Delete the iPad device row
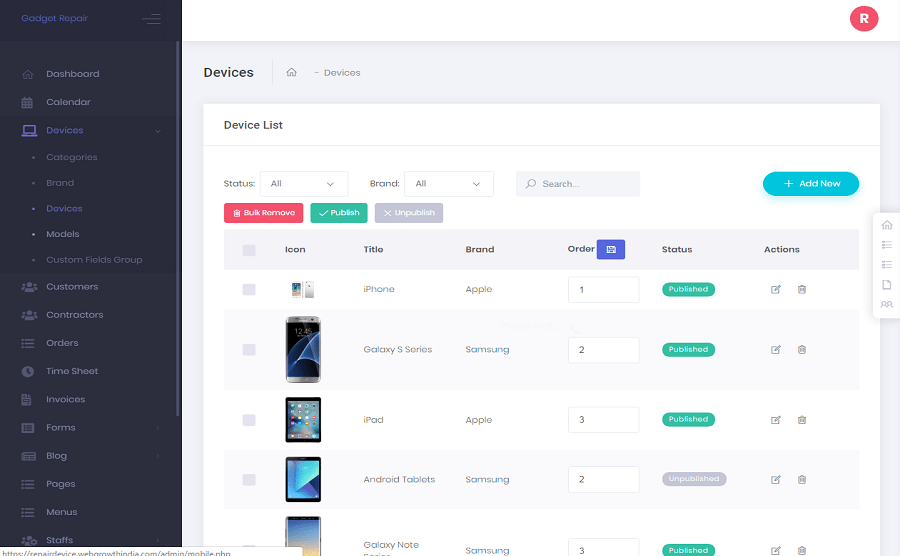Image resolution: width=900 pixels, height=556 pixels. pos(802,420)
